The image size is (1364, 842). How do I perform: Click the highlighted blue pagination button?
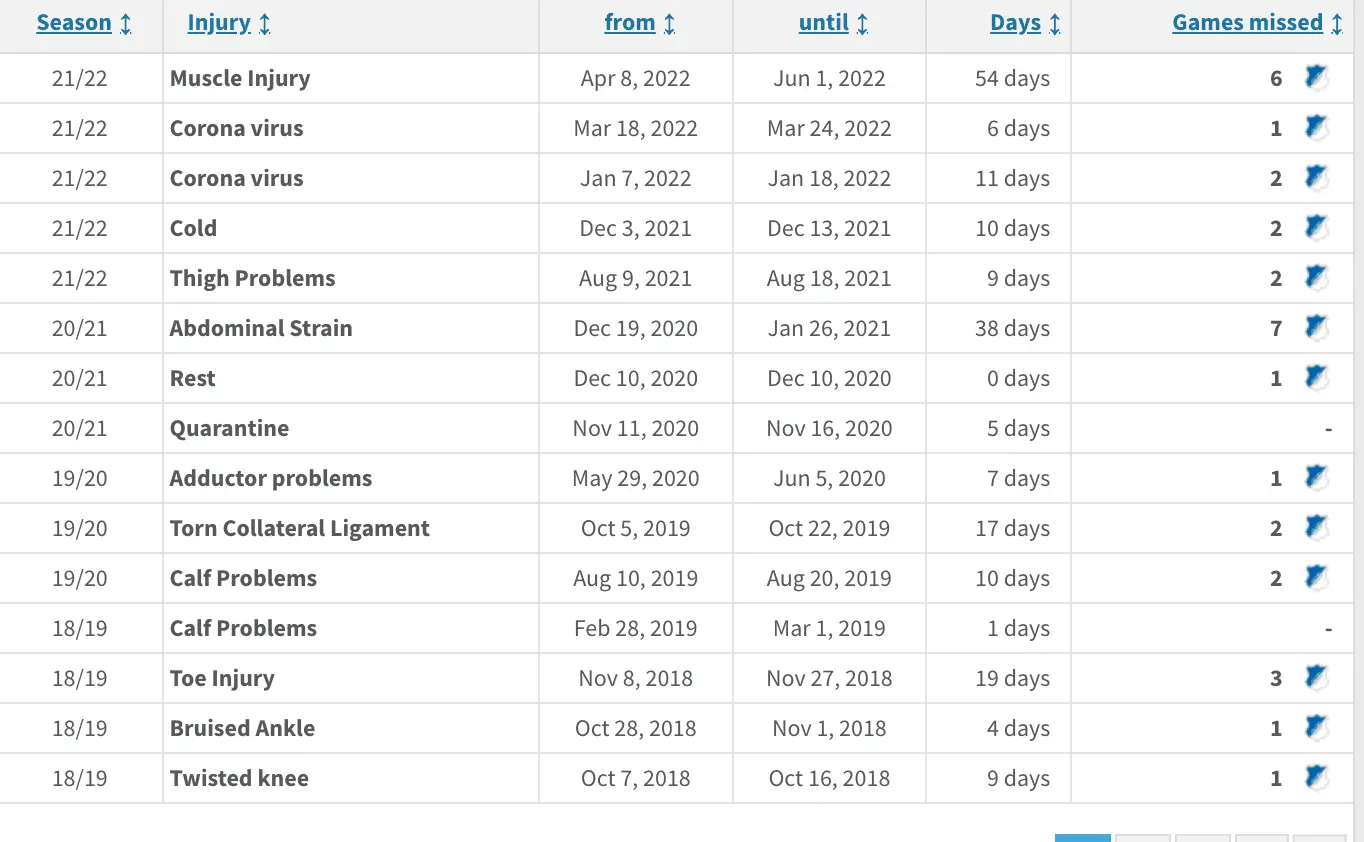[x=1082, y=838]
